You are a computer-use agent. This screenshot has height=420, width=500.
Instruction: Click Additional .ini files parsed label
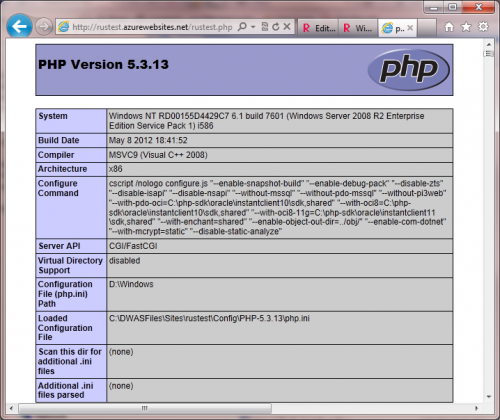(66, 390)
